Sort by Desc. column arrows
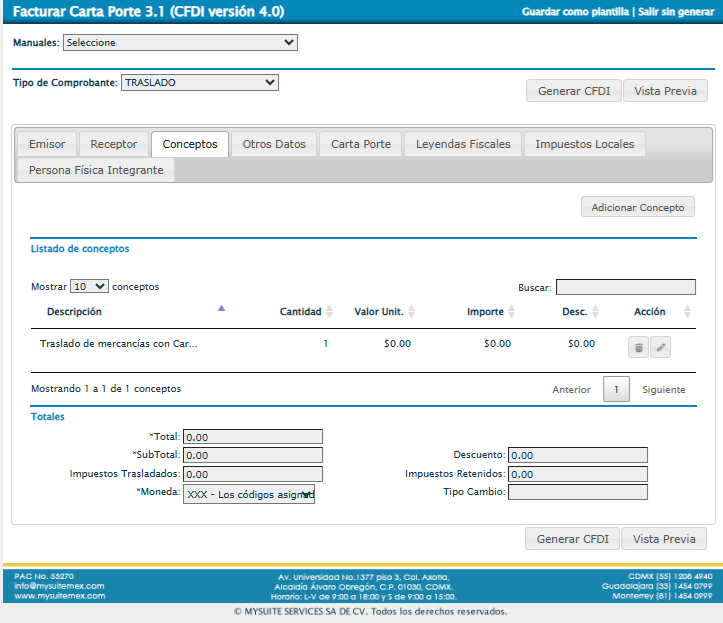723x623 pixels. point(595,312)
